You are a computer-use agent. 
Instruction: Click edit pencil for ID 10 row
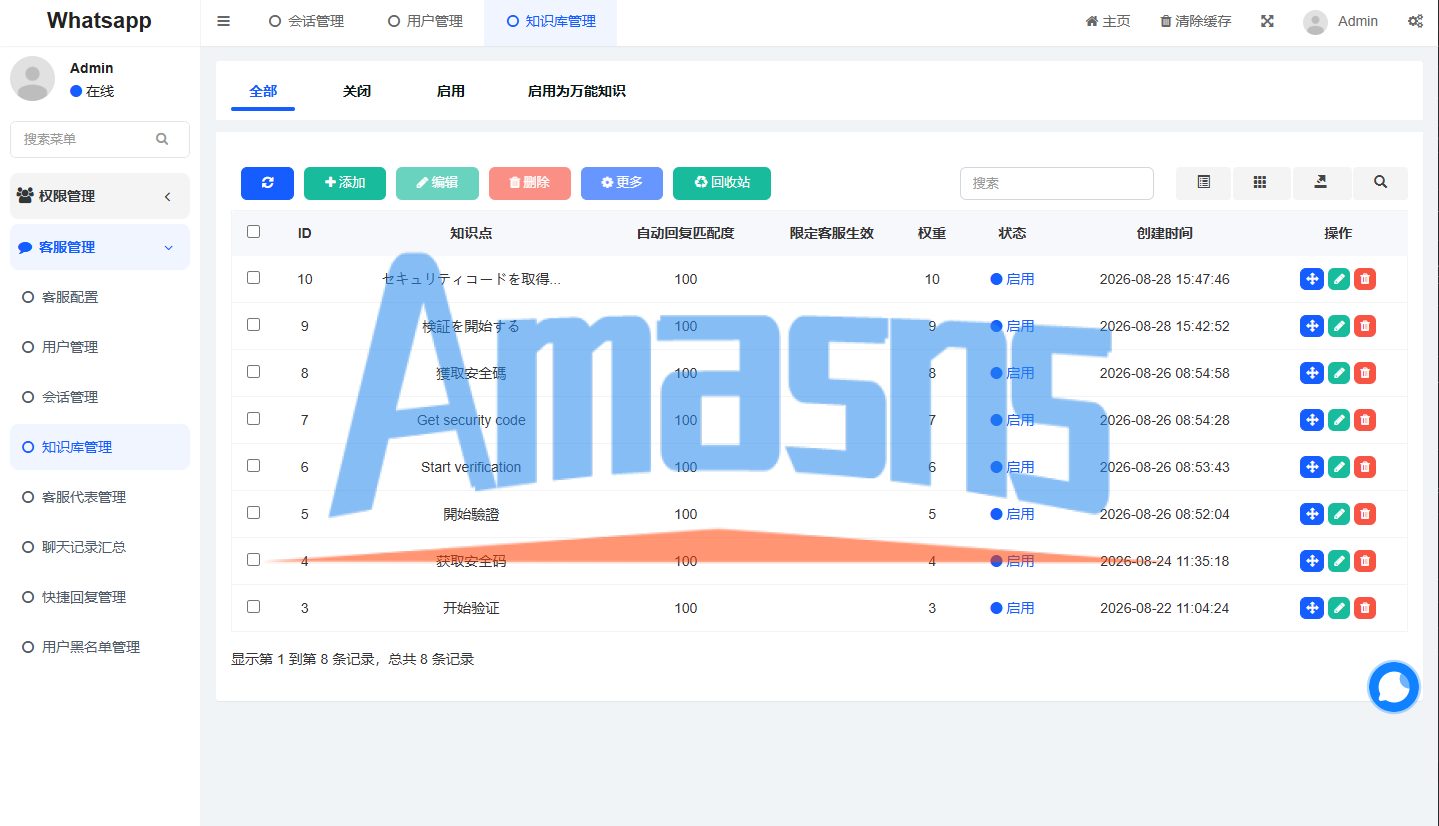(1339, 279)
